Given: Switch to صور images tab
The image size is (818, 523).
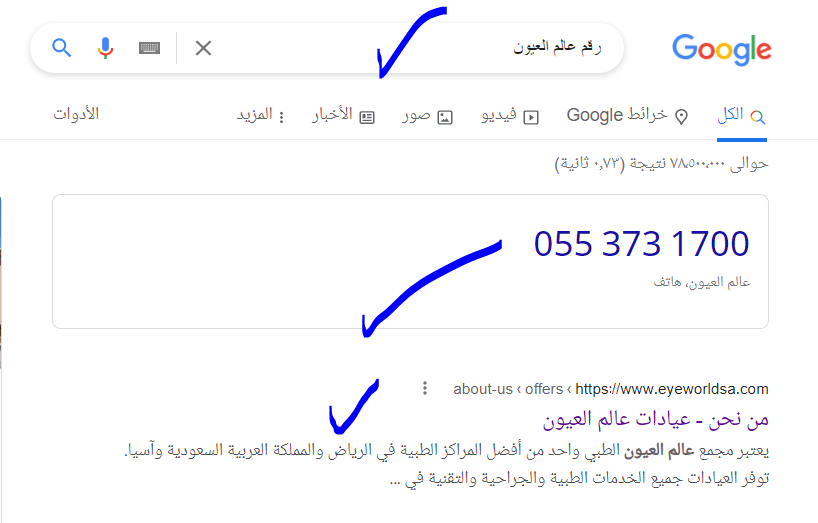Looking at the screenshot, I should (427, 115).
